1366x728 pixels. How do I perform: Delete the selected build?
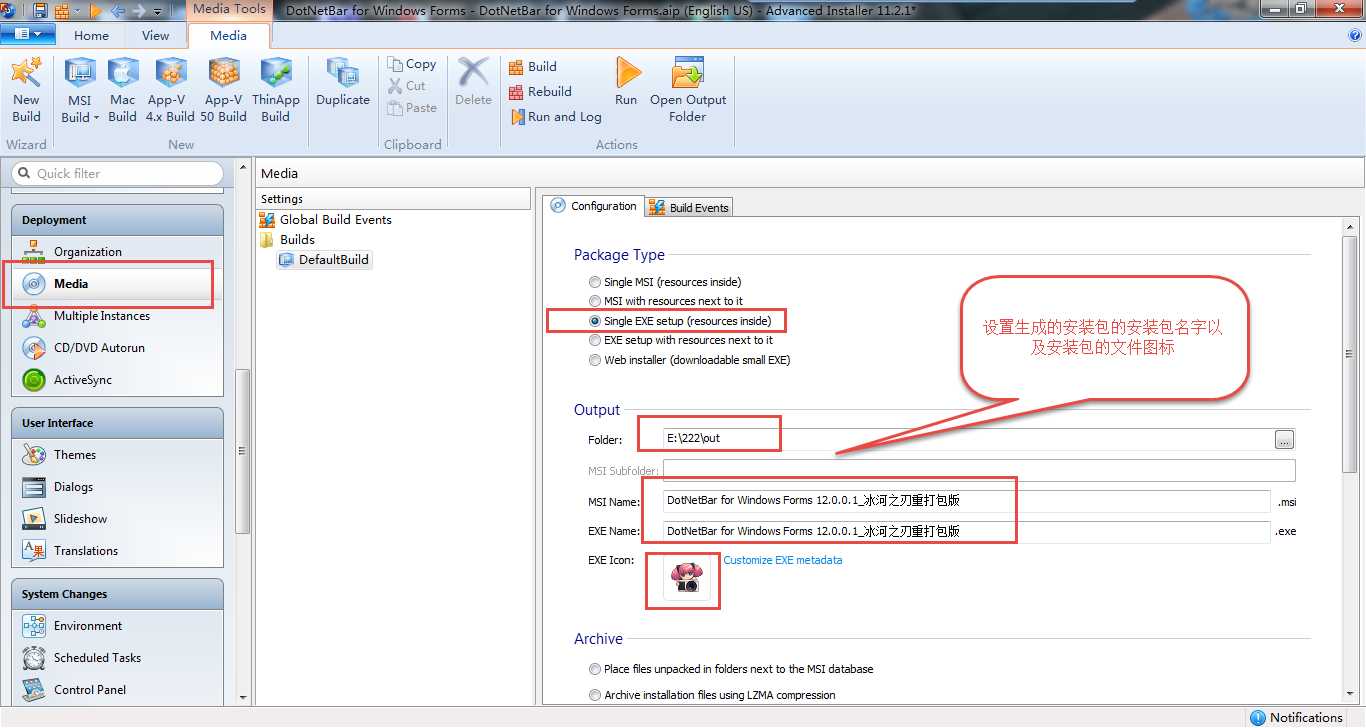[473, 82]
